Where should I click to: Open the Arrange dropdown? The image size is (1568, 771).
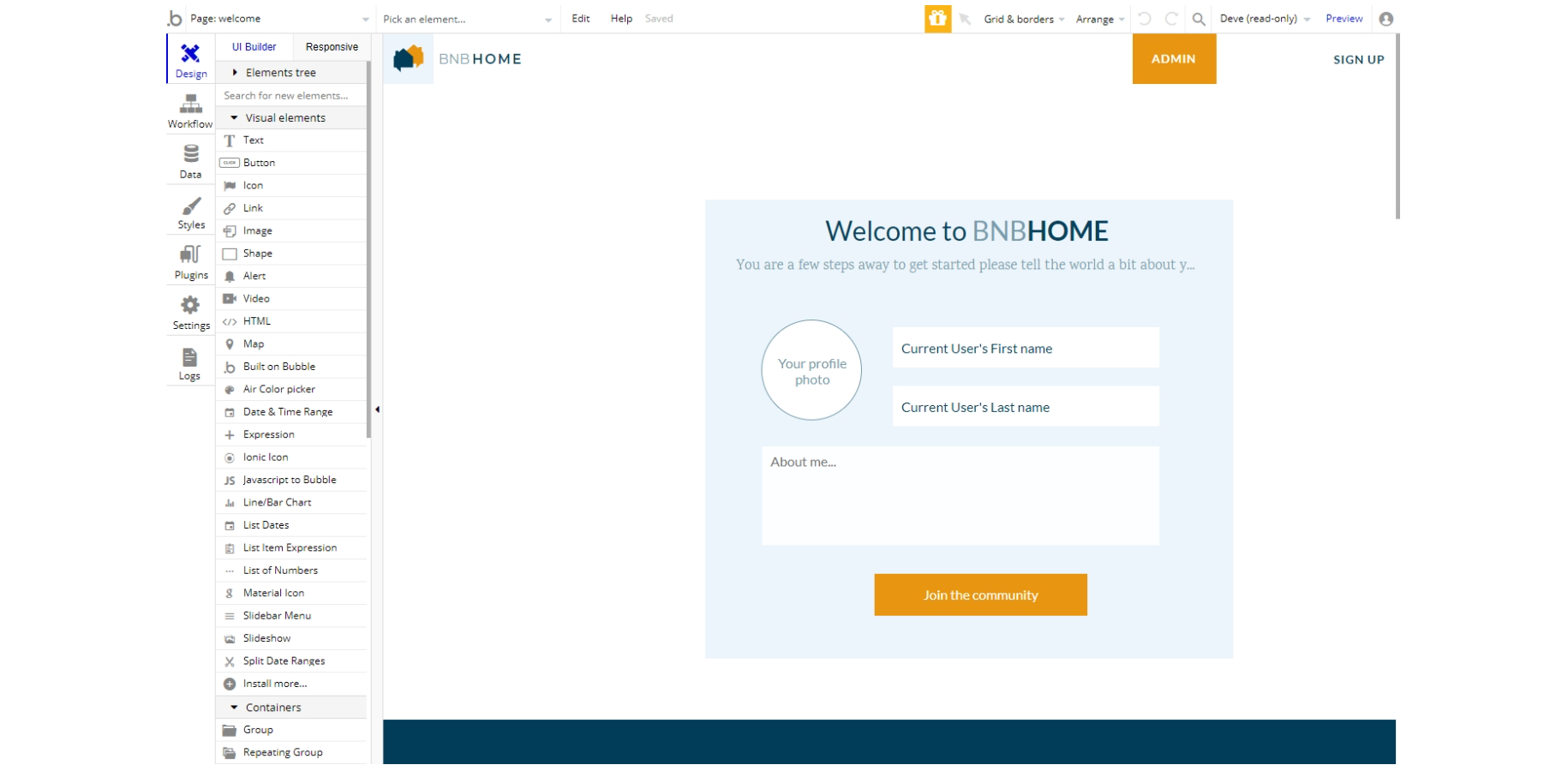[x=1100, y=19]
